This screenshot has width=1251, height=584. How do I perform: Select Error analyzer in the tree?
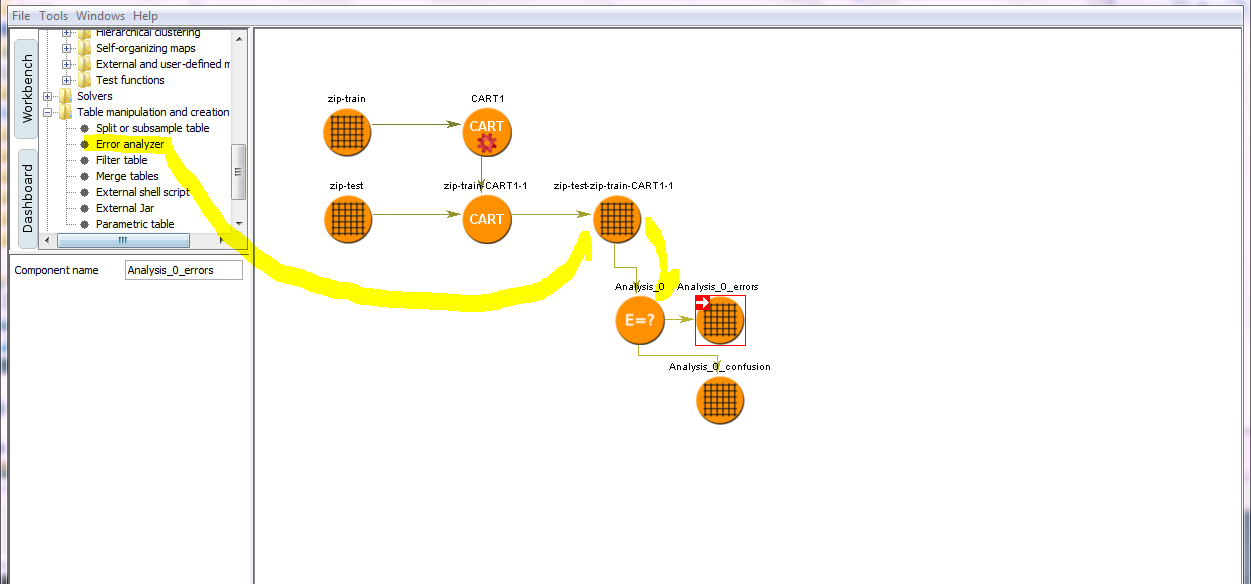[x=129, y=144]
